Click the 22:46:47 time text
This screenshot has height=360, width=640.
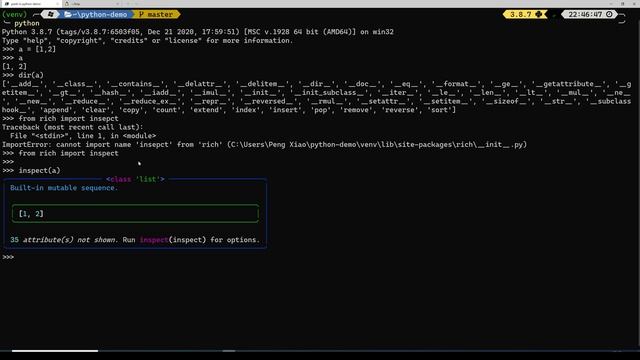[x=585, y=14]
